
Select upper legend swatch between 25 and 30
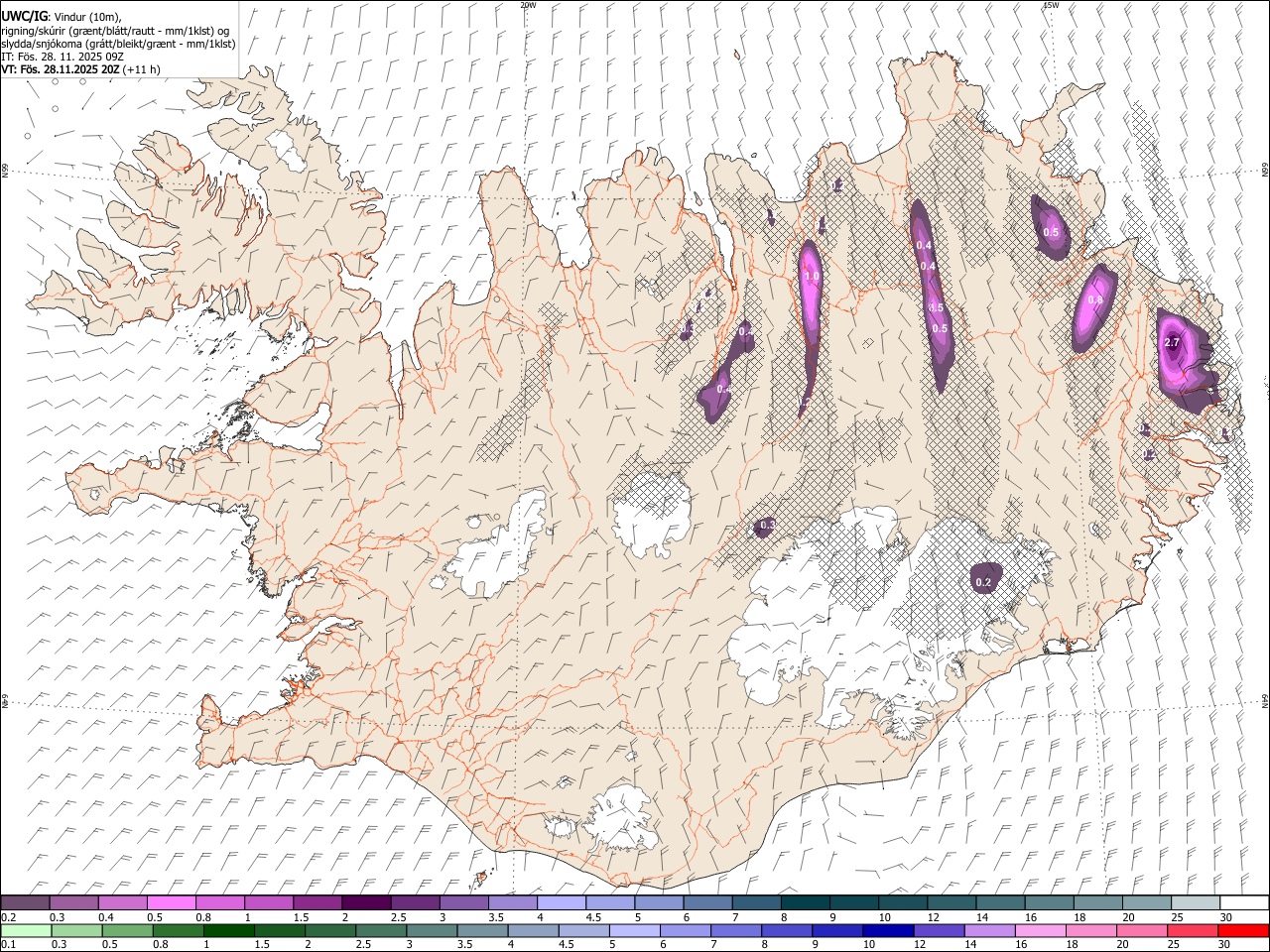[x=1196, y=903]
